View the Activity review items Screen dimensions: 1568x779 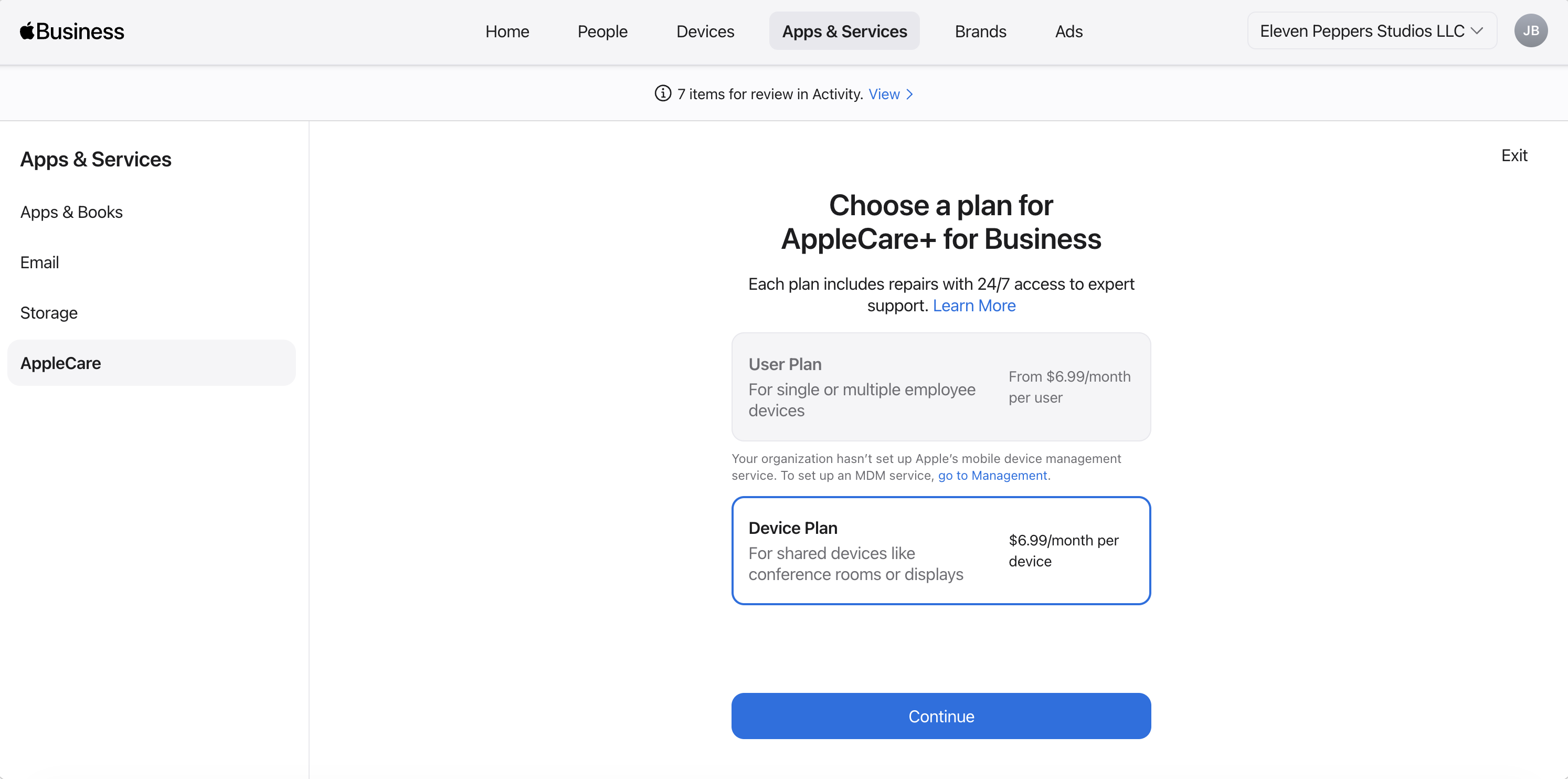point(884,94)
